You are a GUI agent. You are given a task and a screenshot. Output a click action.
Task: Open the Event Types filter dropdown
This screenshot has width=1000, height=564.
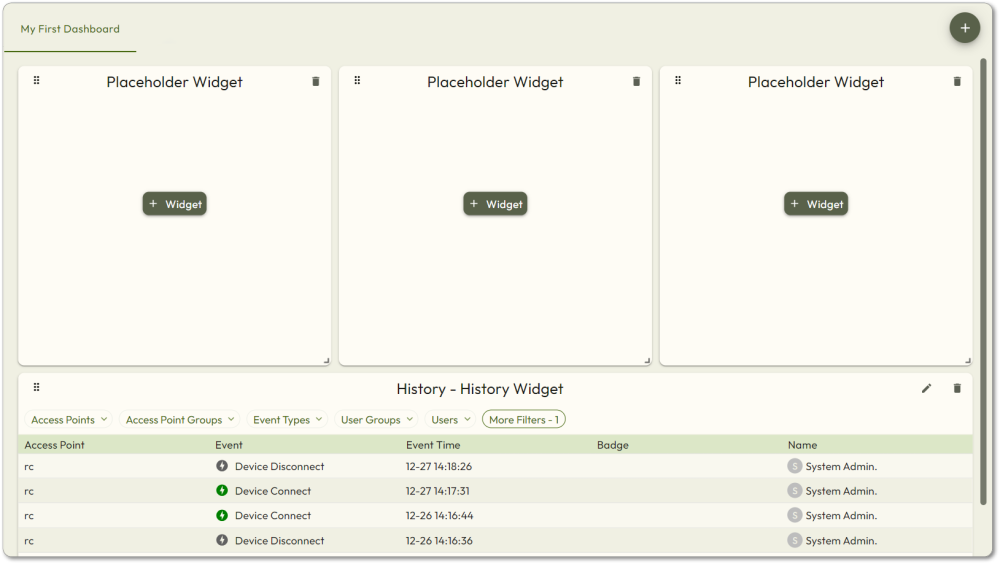coord(288,420)
